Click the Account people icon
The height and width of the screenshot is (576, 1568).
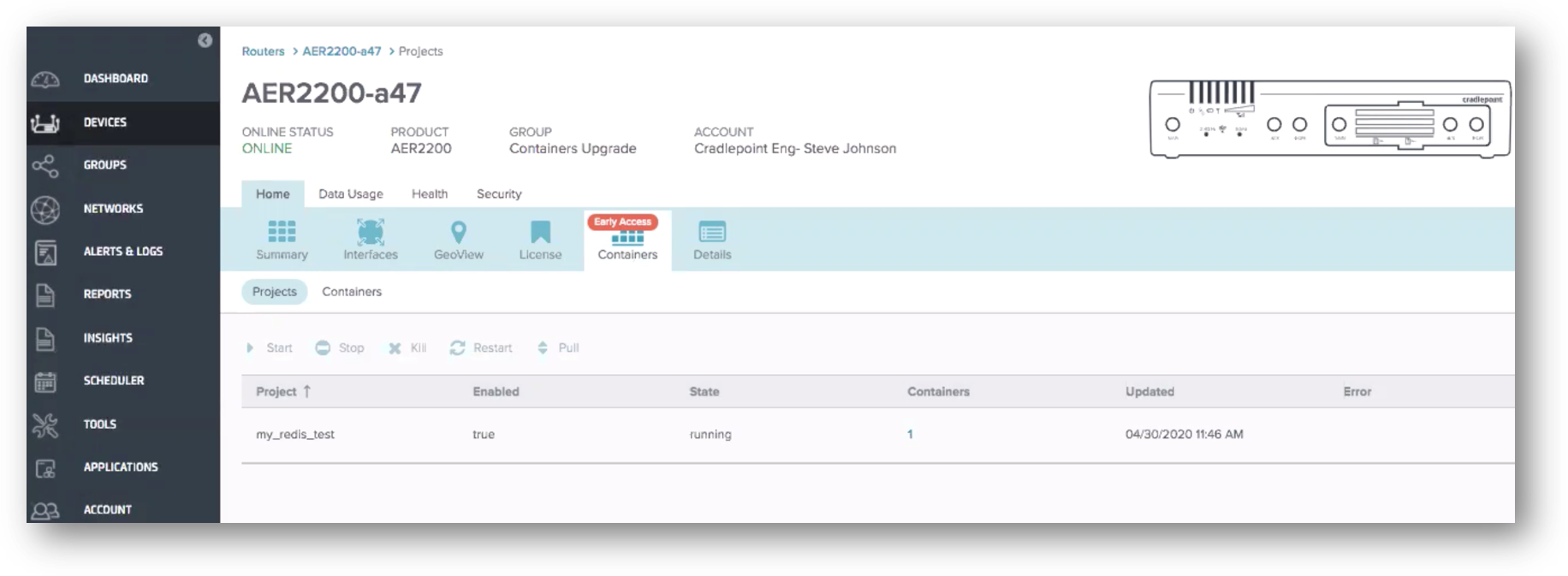point(45,511)
